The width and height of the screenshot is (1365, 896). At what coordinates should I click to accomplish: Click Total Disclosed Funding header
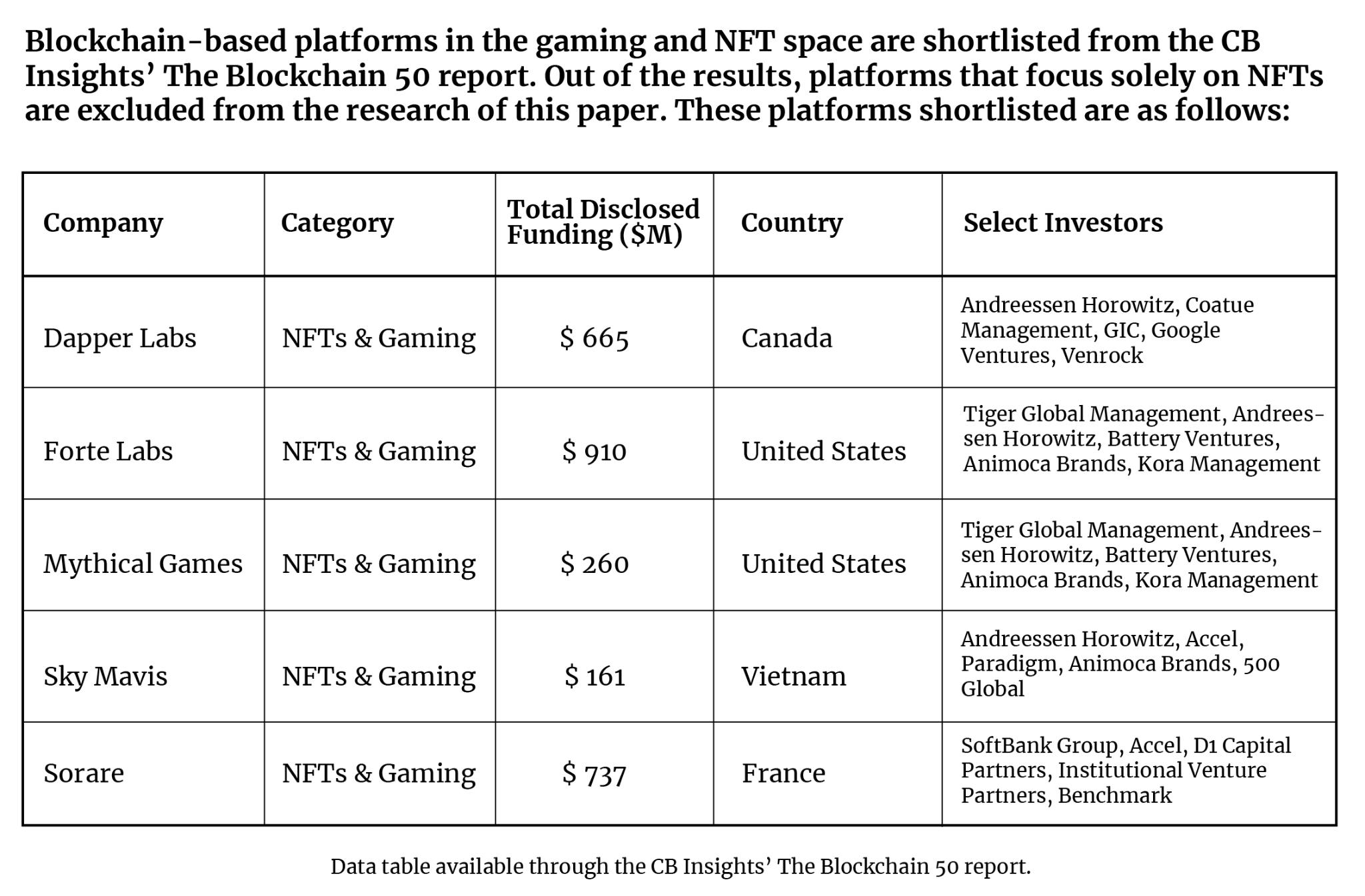[x=603, y=223]
